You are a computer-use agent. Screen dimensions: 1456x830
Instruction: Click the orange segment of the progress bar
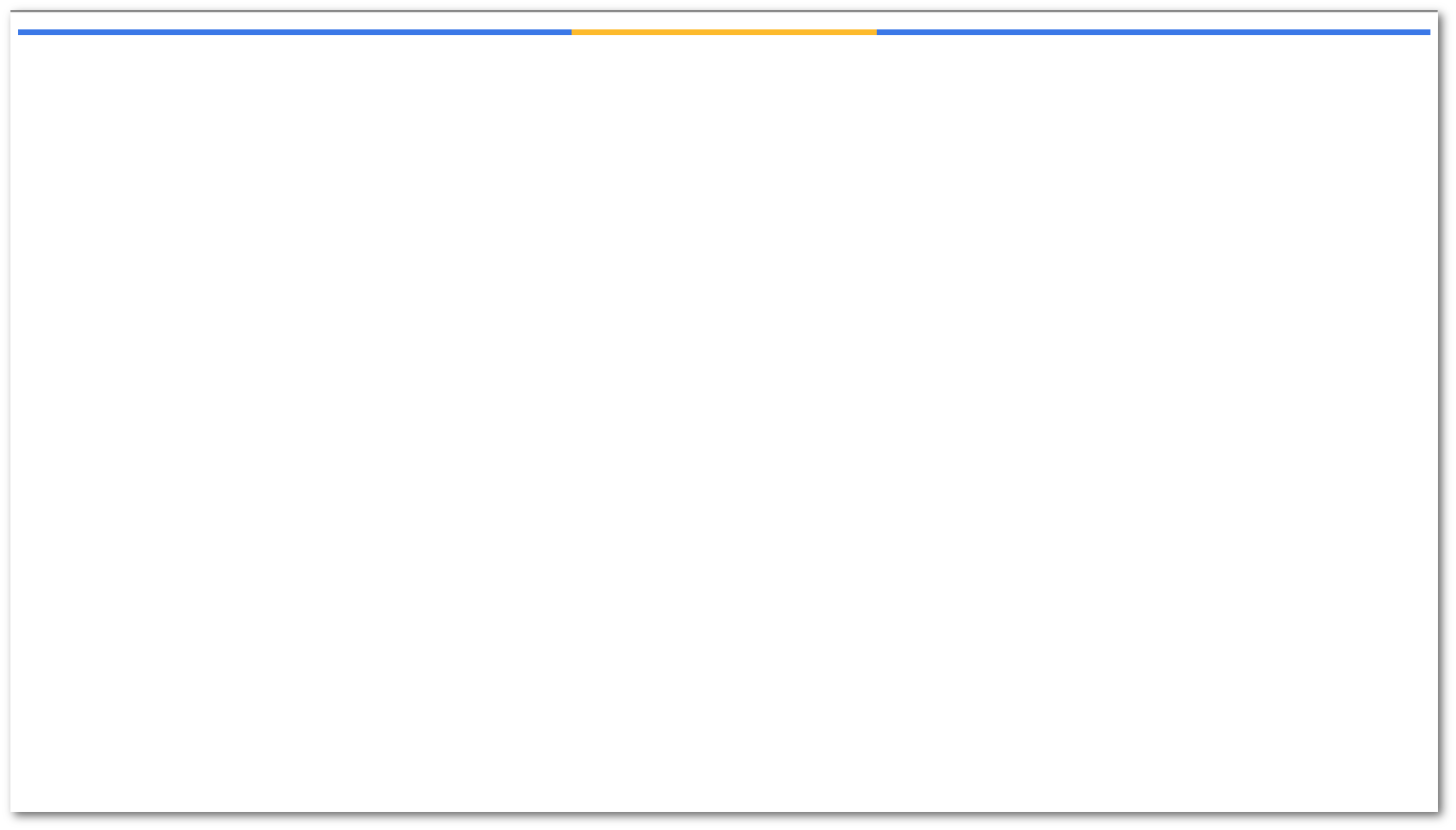coord(723,32)
